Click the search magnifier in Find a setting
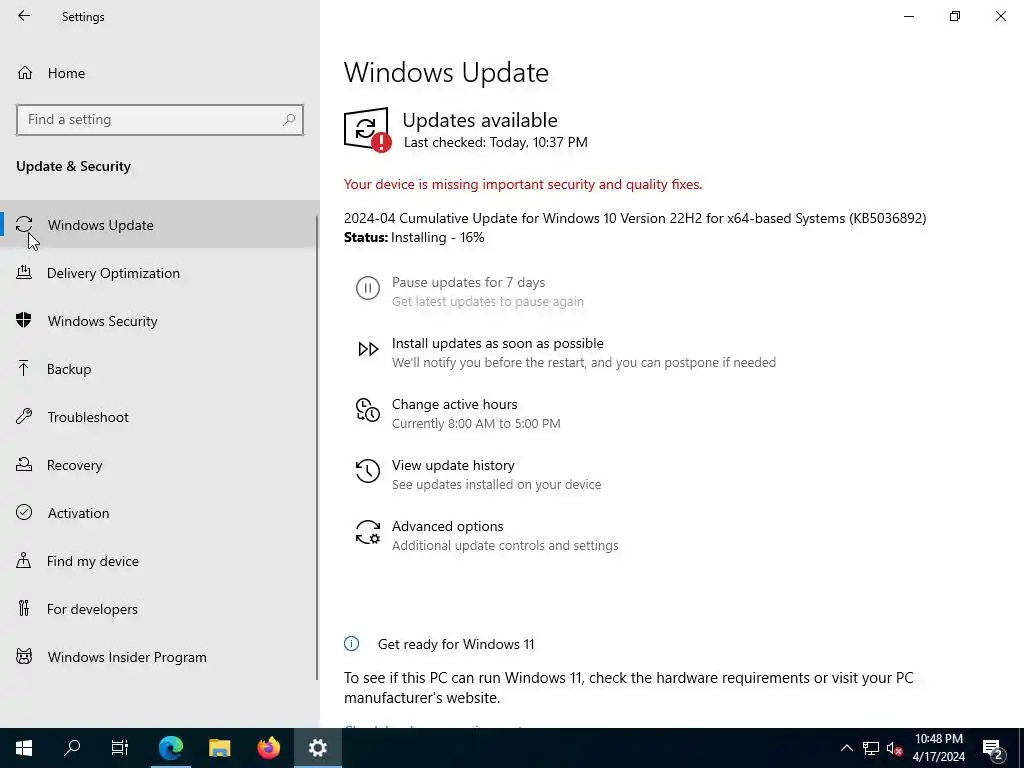Screen dimensions: 1024x768 click(x=289, y=120)
